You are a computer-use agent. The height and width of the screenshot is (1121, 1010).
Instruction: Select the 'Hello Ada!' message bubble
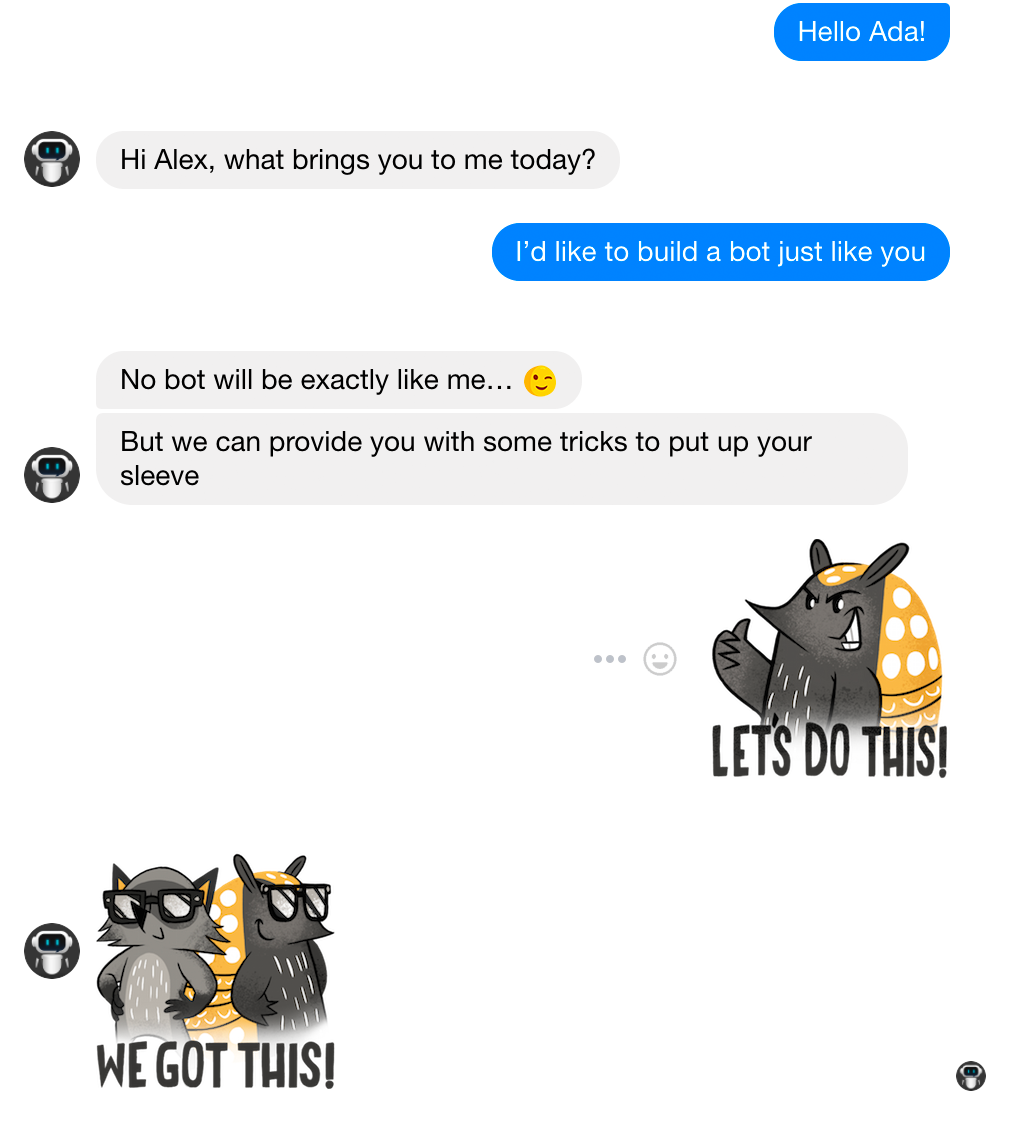(x=861, y=32)
